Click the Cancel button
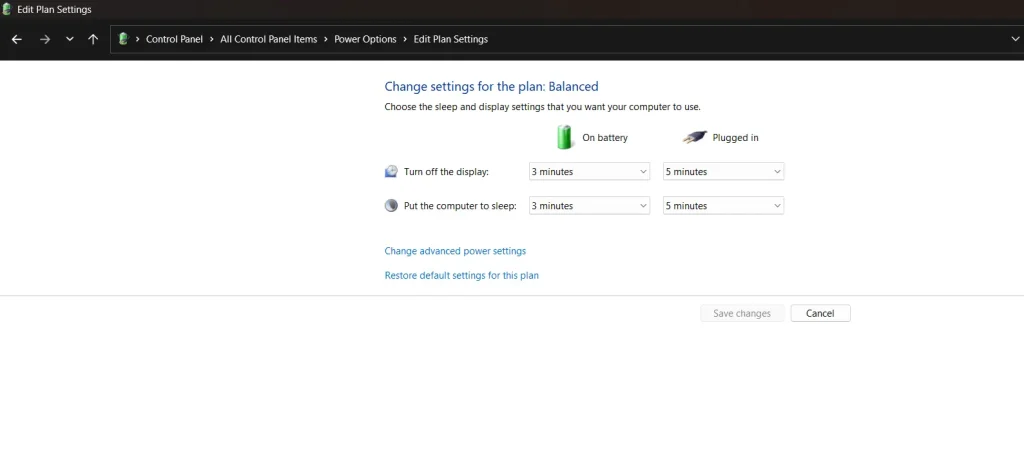This screenshot has height=450, width=1024. [820, 313]
